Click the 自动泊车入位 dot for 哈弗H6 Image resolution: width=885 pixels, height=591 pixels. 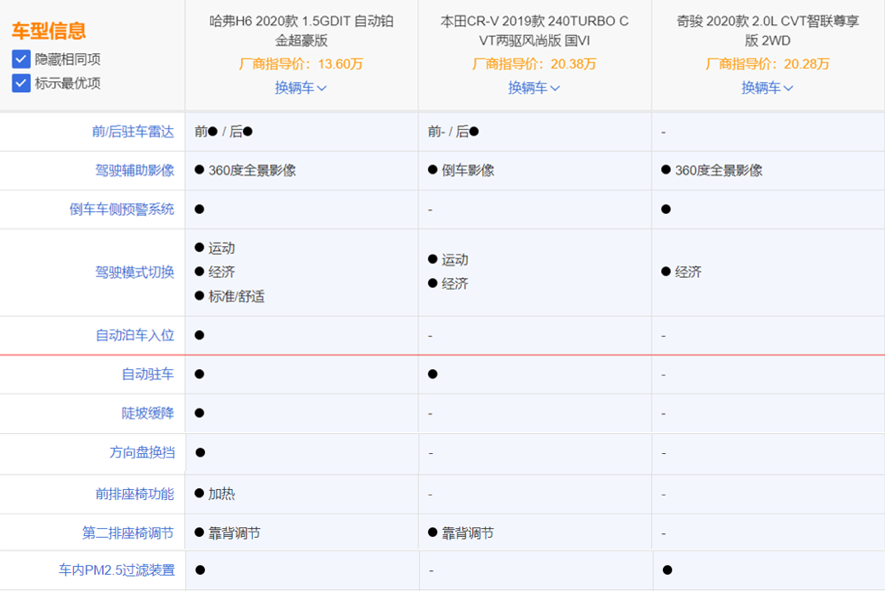199,335
